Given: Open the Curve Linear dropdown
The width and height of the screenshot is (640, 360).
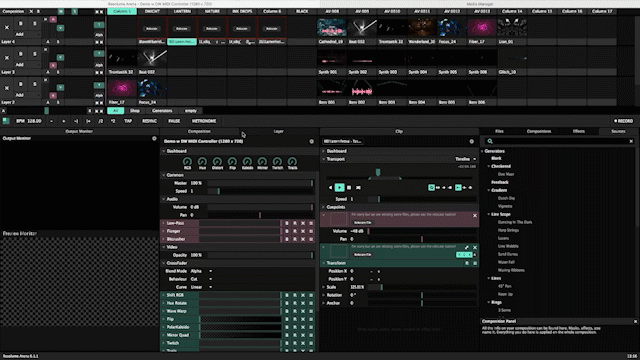Looking at the screenshot, I should 201,287.
